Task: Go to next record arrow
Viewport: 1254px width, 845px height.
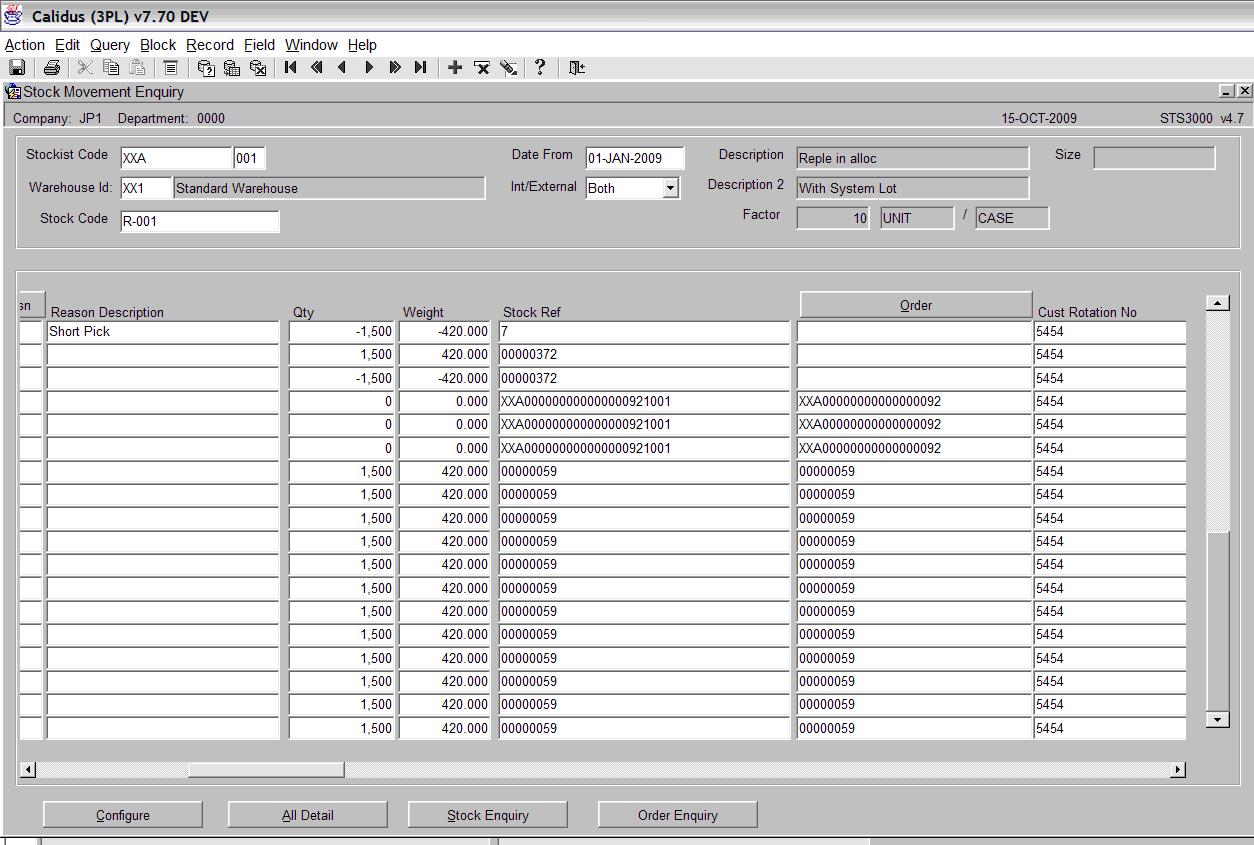Action: [369, 68]
